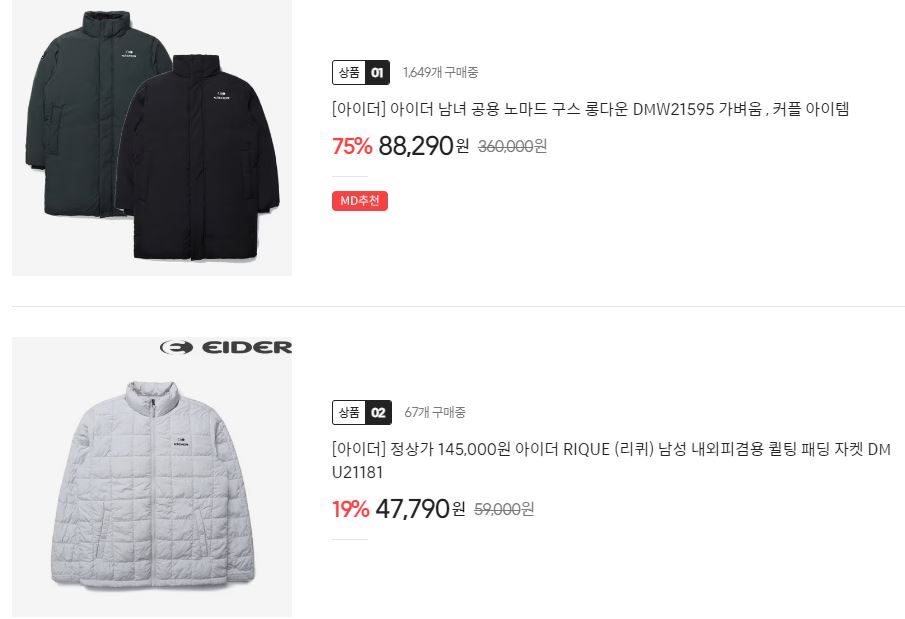
Task: Click the 47,790원 sale price
Action: click(420, 509)
